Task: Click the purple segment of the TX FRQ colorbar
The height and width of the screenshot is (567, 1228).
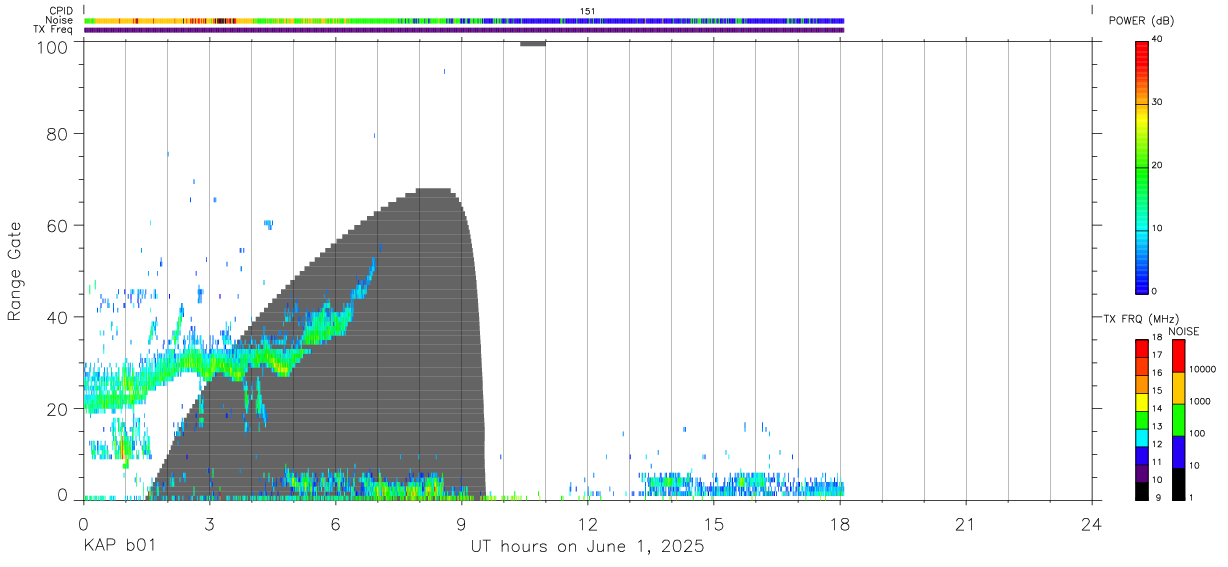Action: click(x=1141, y=473)
